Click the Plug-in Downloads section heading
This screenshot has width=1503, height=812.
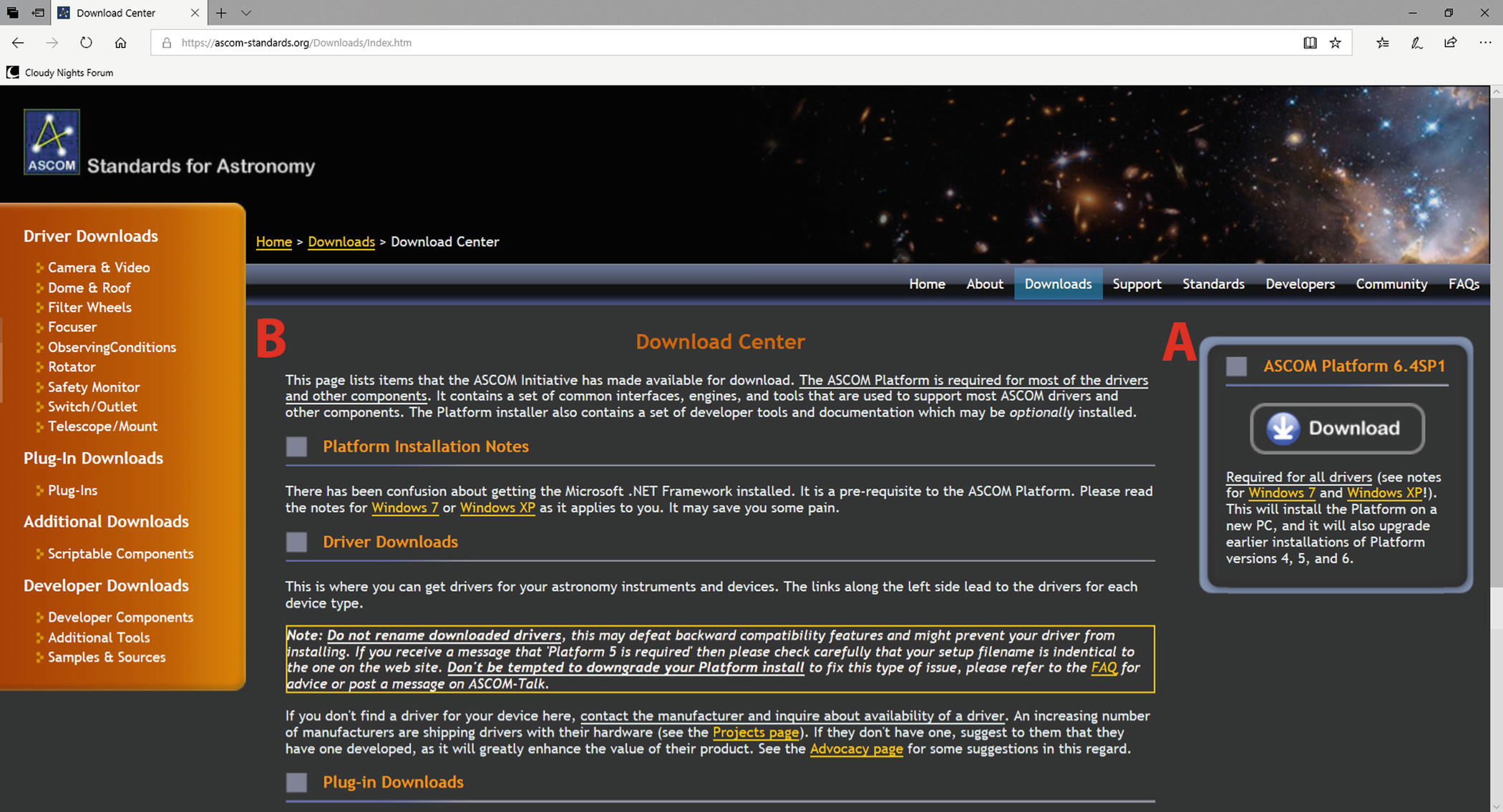393,782
